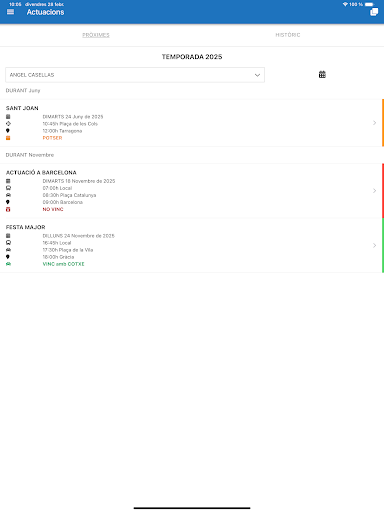Expand Sant Joan event details chevron
Viewport: 384px width, 512px height.
pyautogui.click(x=374, y=123)
